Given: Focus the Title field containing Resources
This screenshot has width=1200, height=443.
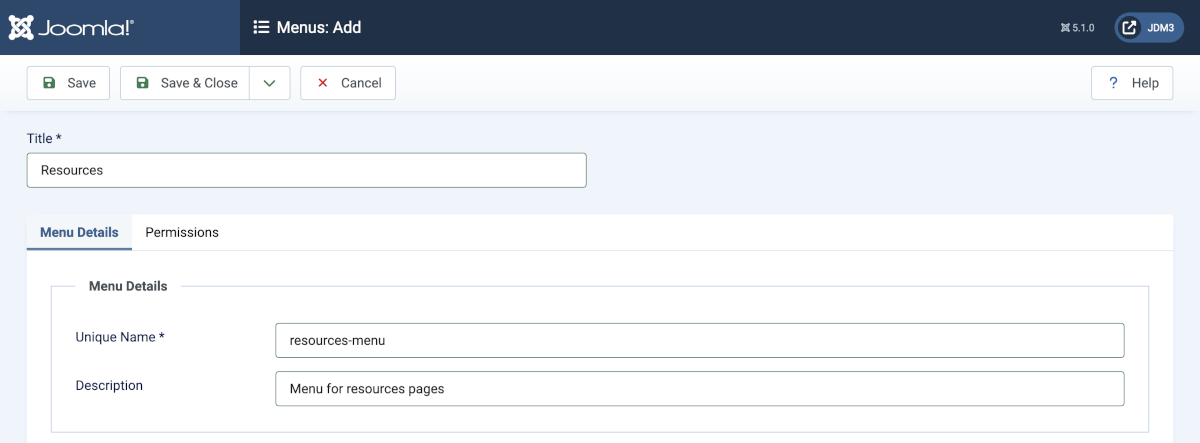Looking at the screenshot, I should pyautogui.click(x=306, y=170).
